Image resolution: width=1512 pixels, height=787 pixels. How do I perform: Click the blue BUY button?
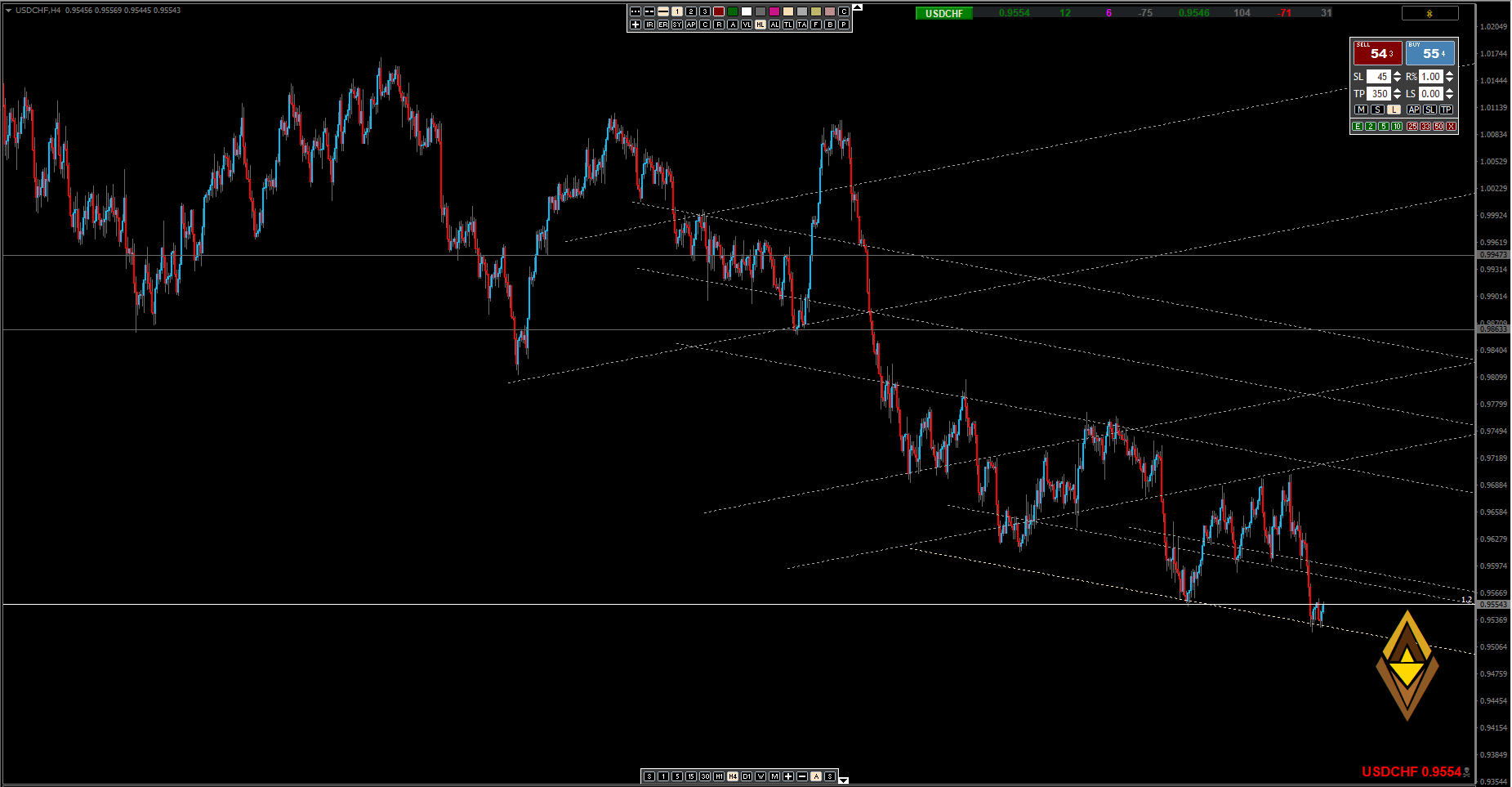tap(1430, 53)
